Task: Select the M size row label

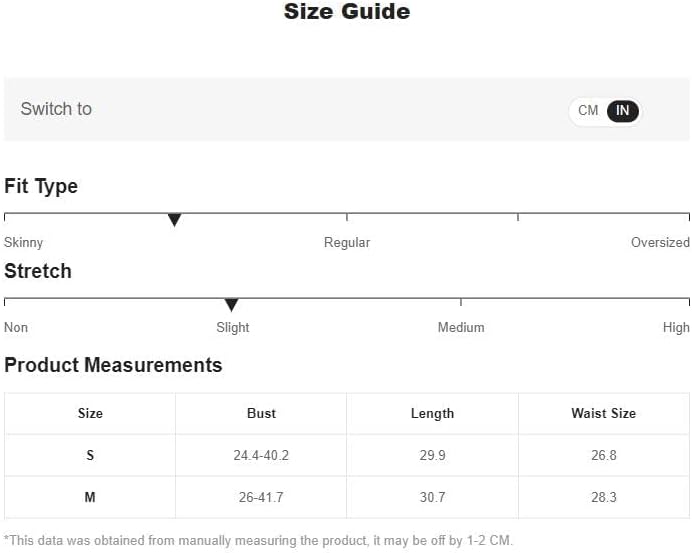Action: point(90,497)
